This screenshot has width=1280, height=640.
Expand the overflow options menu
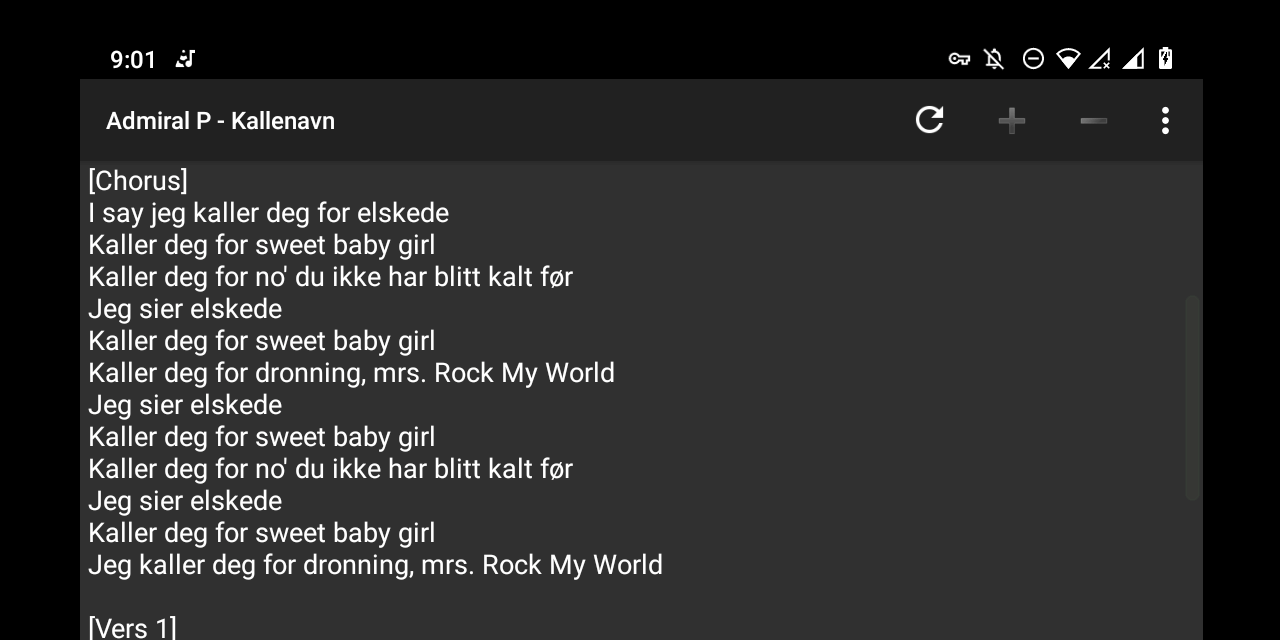coord(1164,120)
